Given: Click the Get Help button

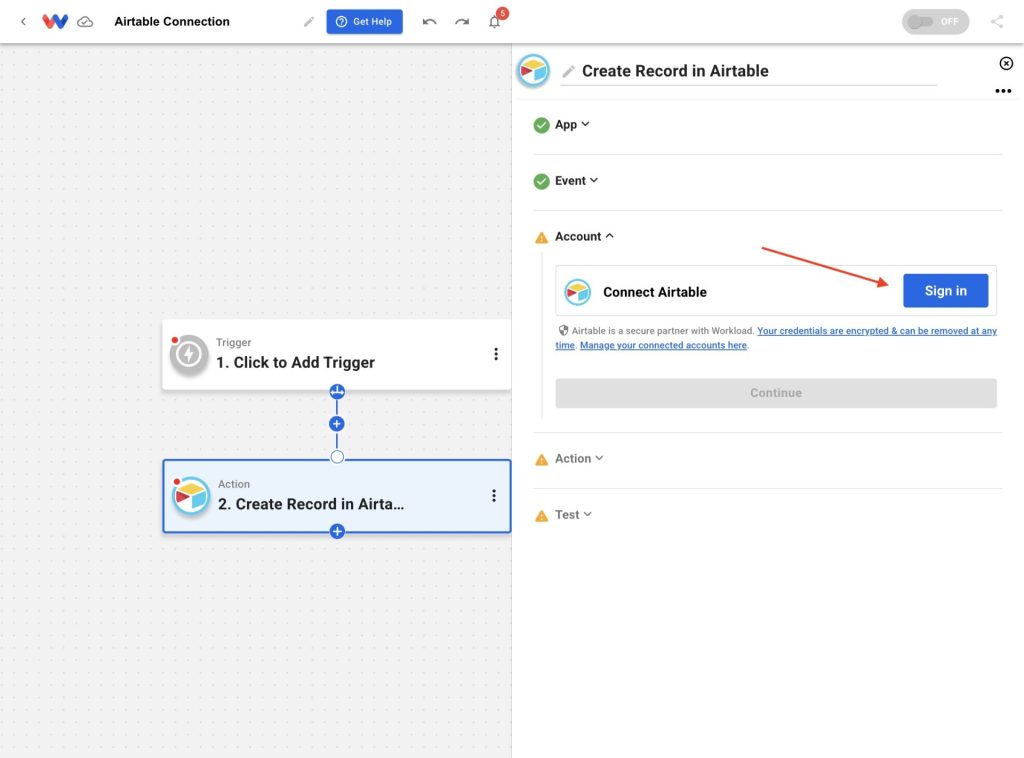Looking at the screenshot, I should tap(364, 22).
